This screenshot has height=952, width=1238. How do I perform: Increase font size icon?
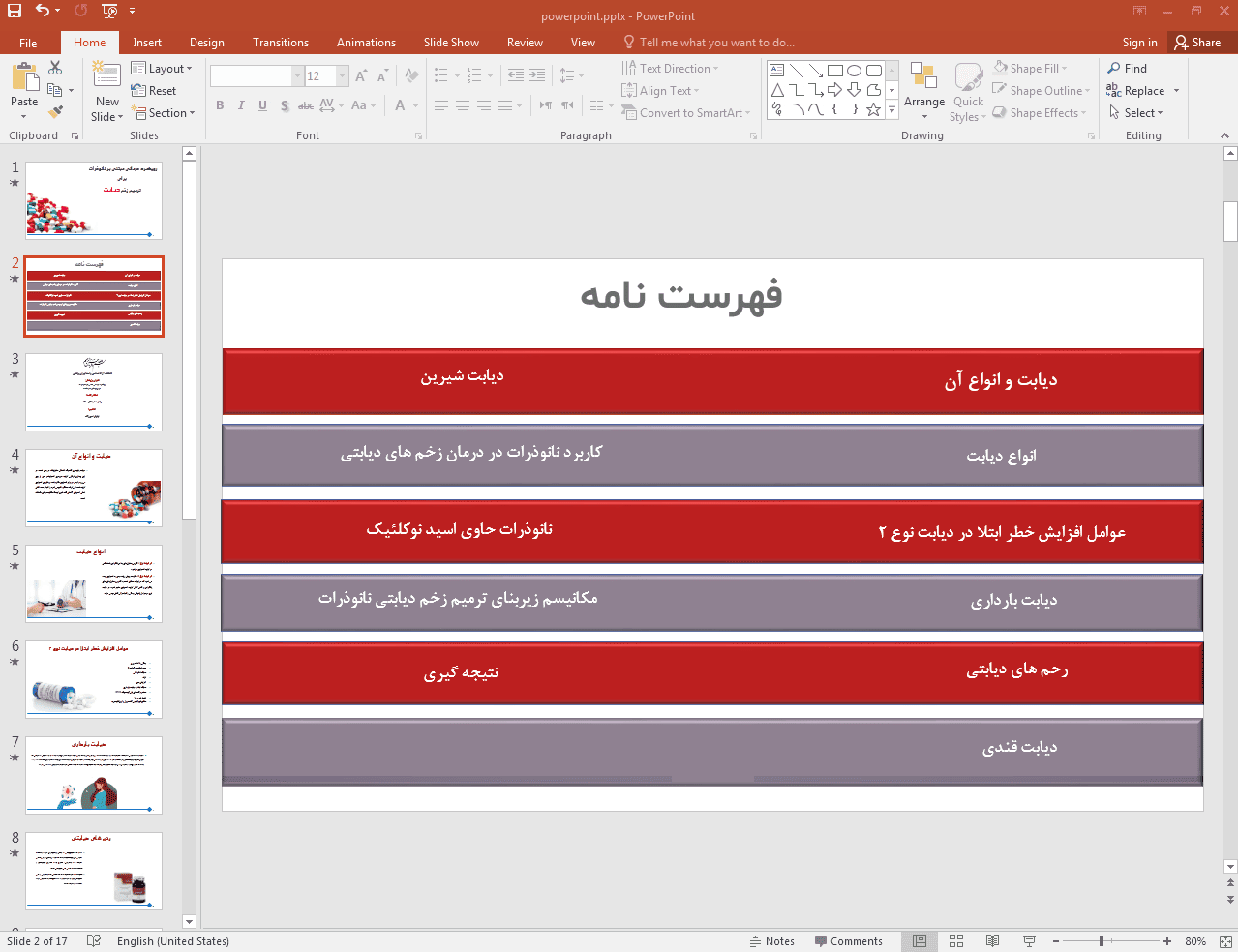coord(361,75)
